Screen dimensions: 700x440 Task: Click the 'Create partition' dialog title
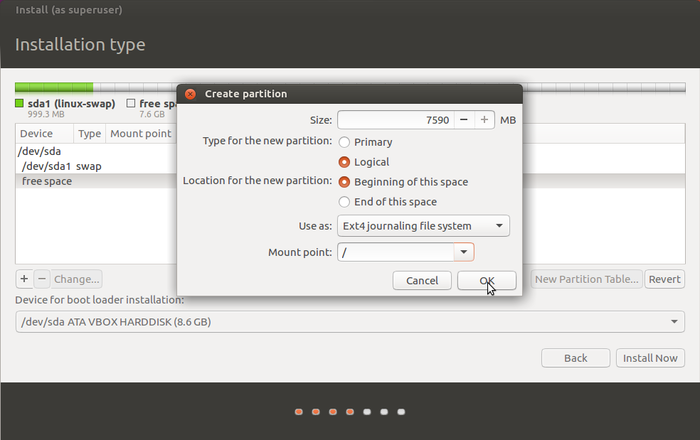click(x=246, y=94)
